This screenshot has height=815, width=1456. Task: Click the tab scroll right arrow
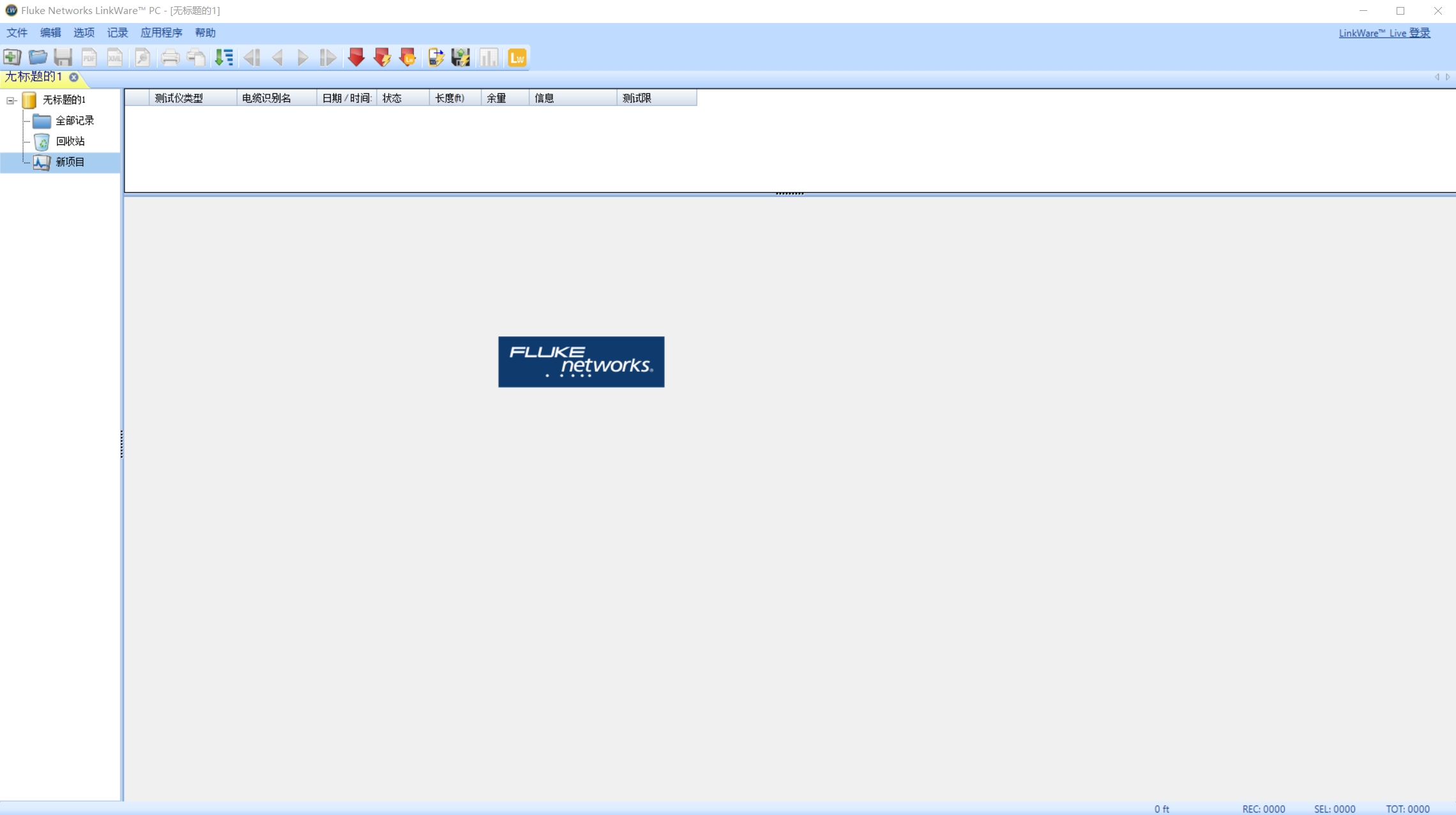[x=1448, y=77]
